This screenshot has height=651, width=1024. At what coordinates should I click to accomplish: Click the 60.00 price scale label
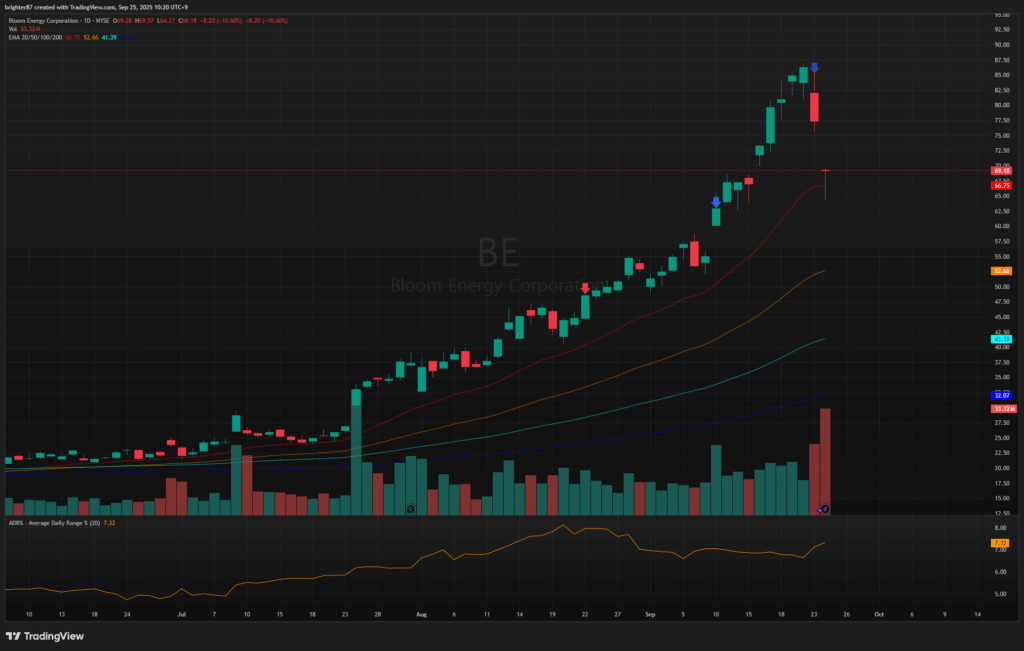pyautogui.click(x=1002, y=227)
